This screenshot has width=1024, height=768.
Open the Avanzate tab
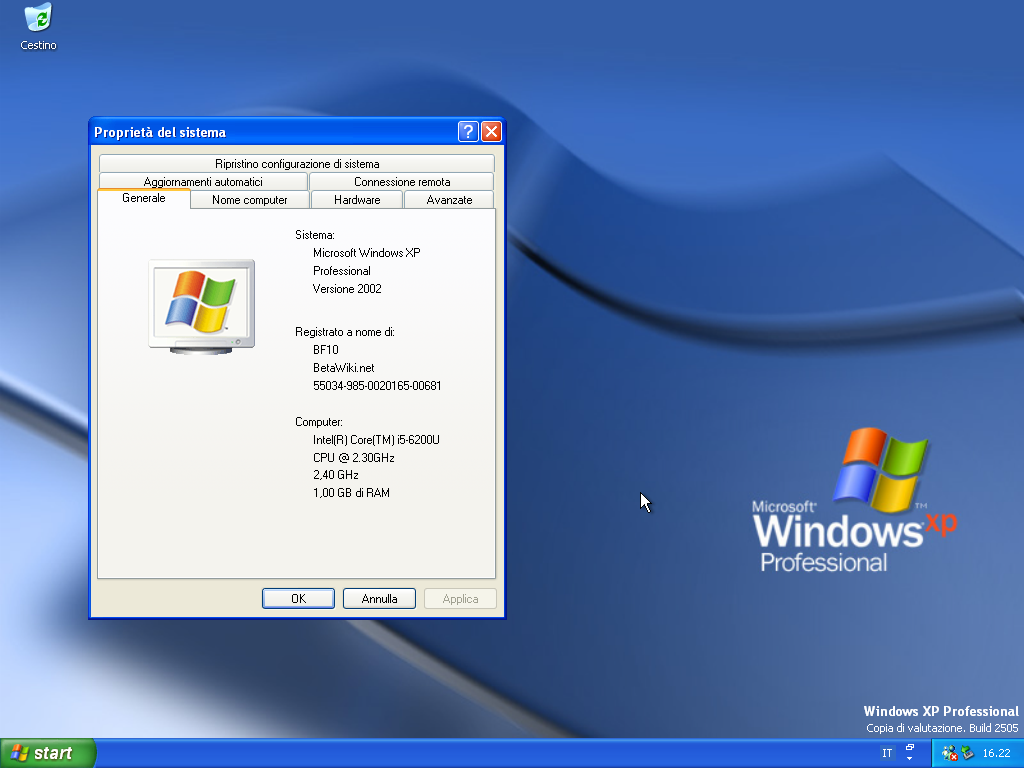(x=449, y=200)
